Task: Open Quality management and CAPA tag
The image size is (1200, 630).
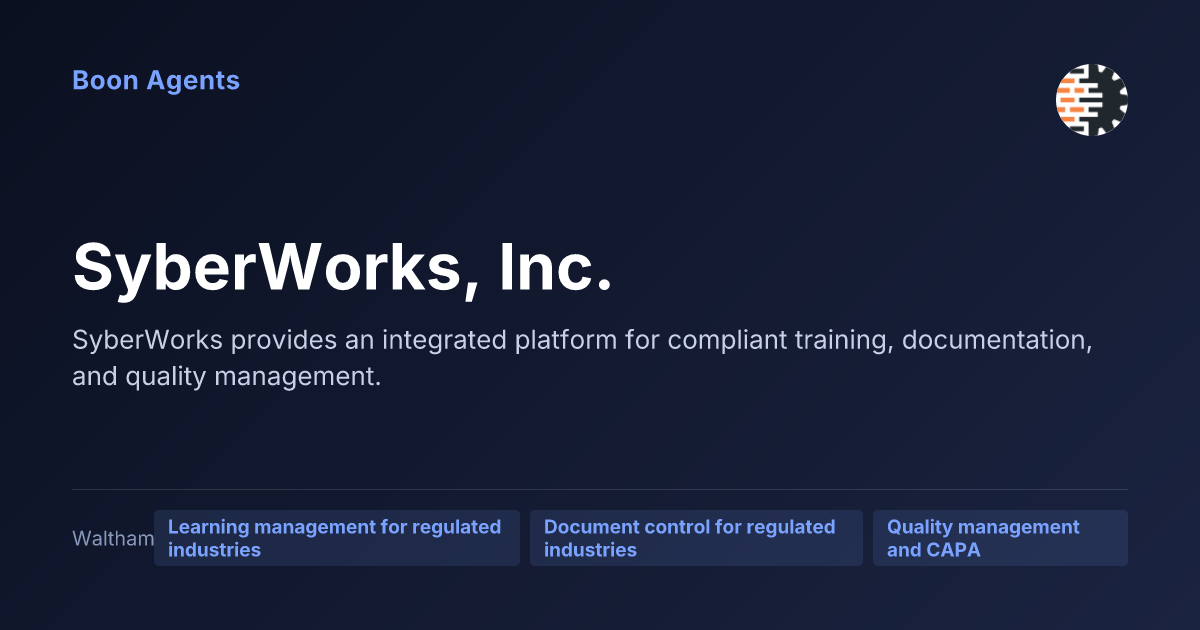Action: 1000,538
